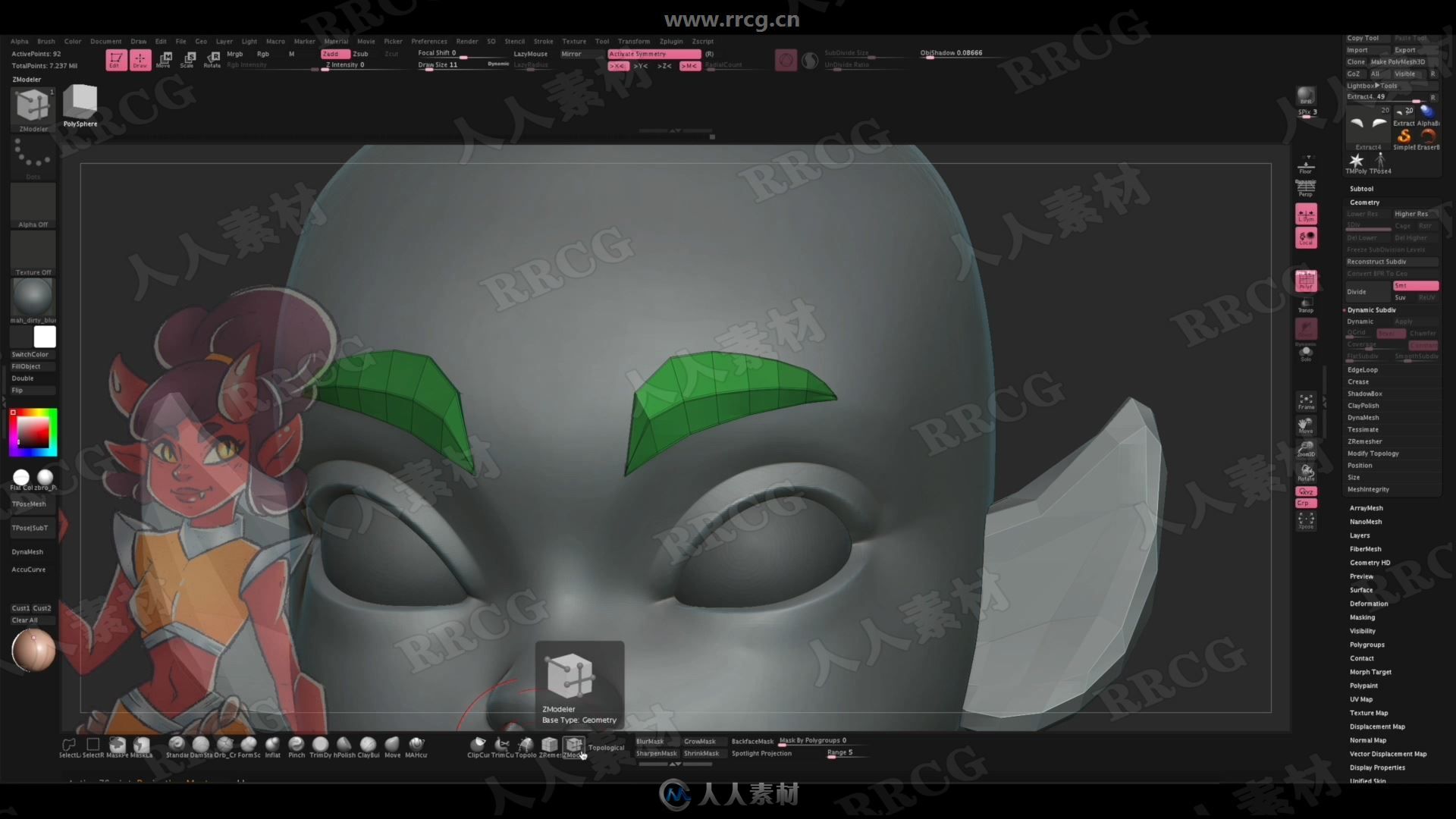The width and height of the screenshot is (1456, 819).
Task: Choose the SelectLasso brush
Action: (x=69, y=747)
